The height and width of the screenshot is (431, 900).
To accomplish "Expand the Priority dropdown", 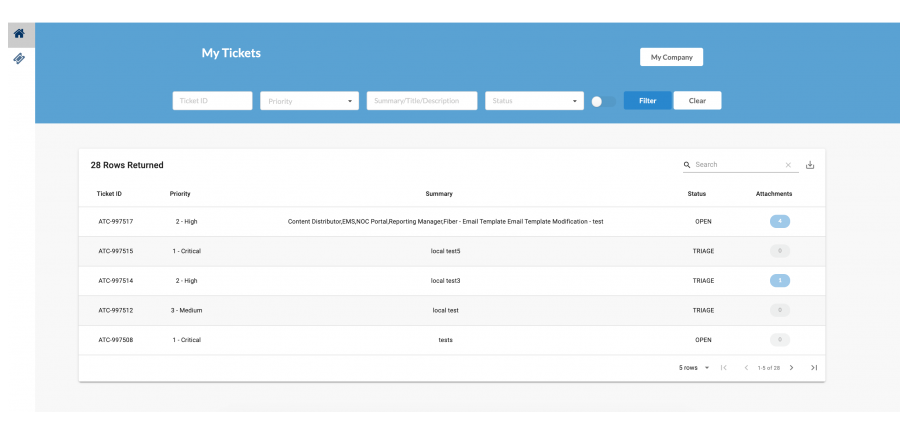I will (309, 101).
